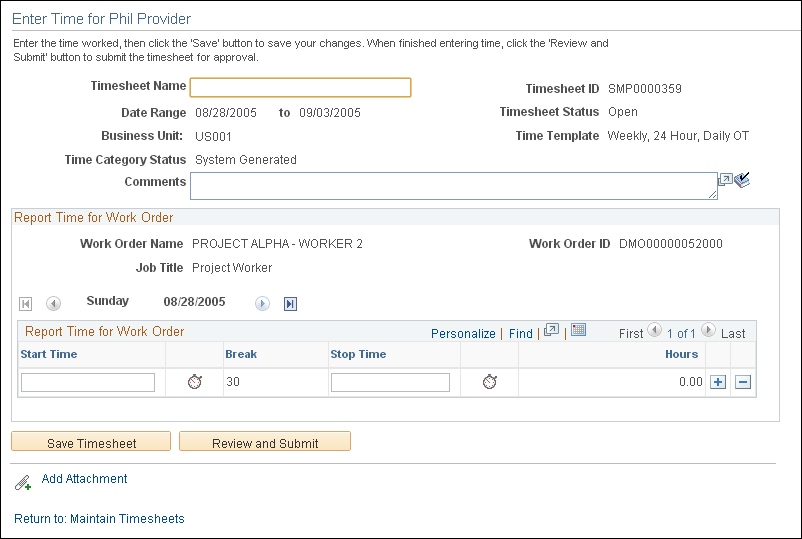802x539 pixels.
Task: Open Personalize grid link
Action: click(463, 333)
